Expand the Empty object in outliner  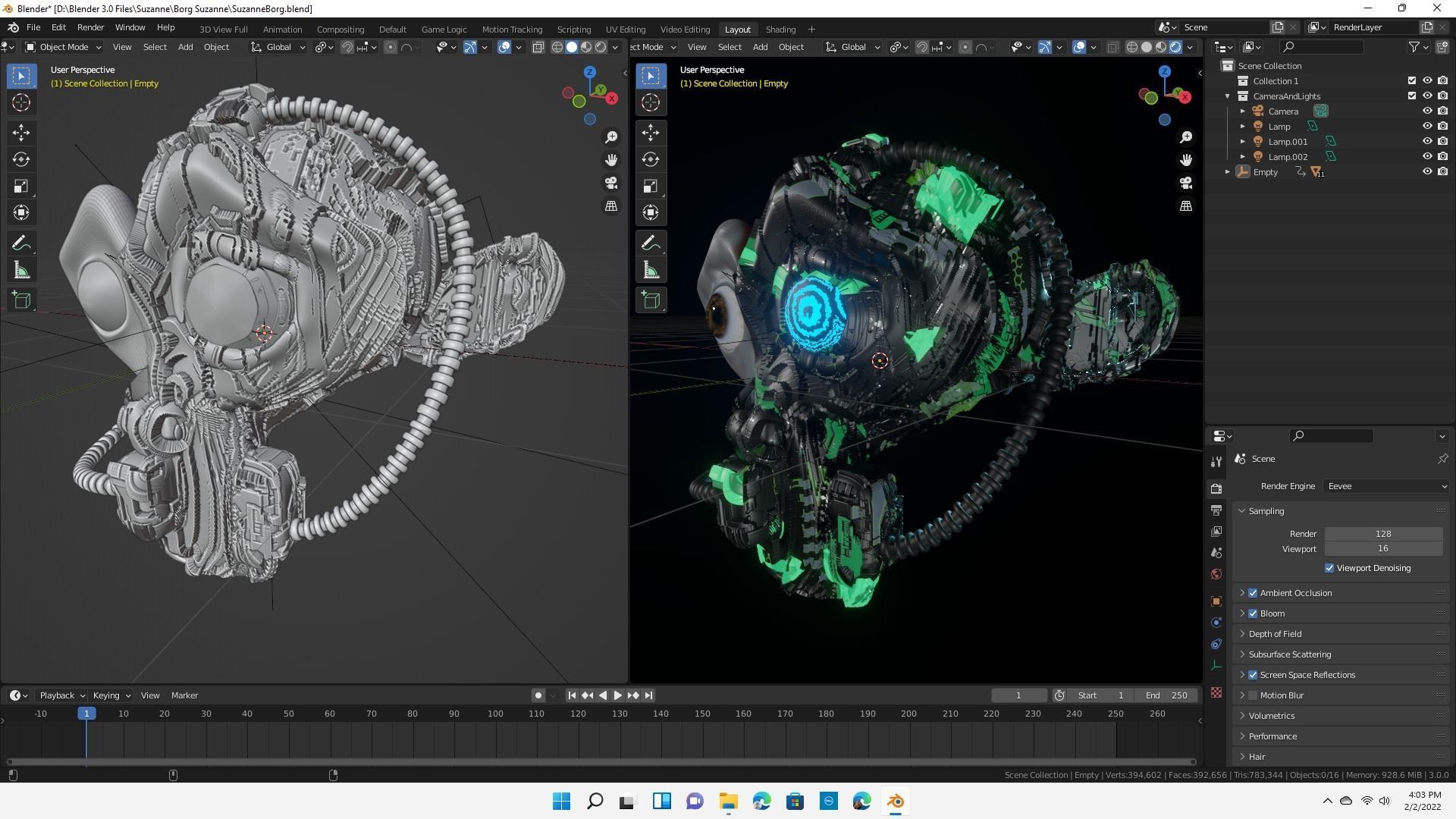point(1228,172)
